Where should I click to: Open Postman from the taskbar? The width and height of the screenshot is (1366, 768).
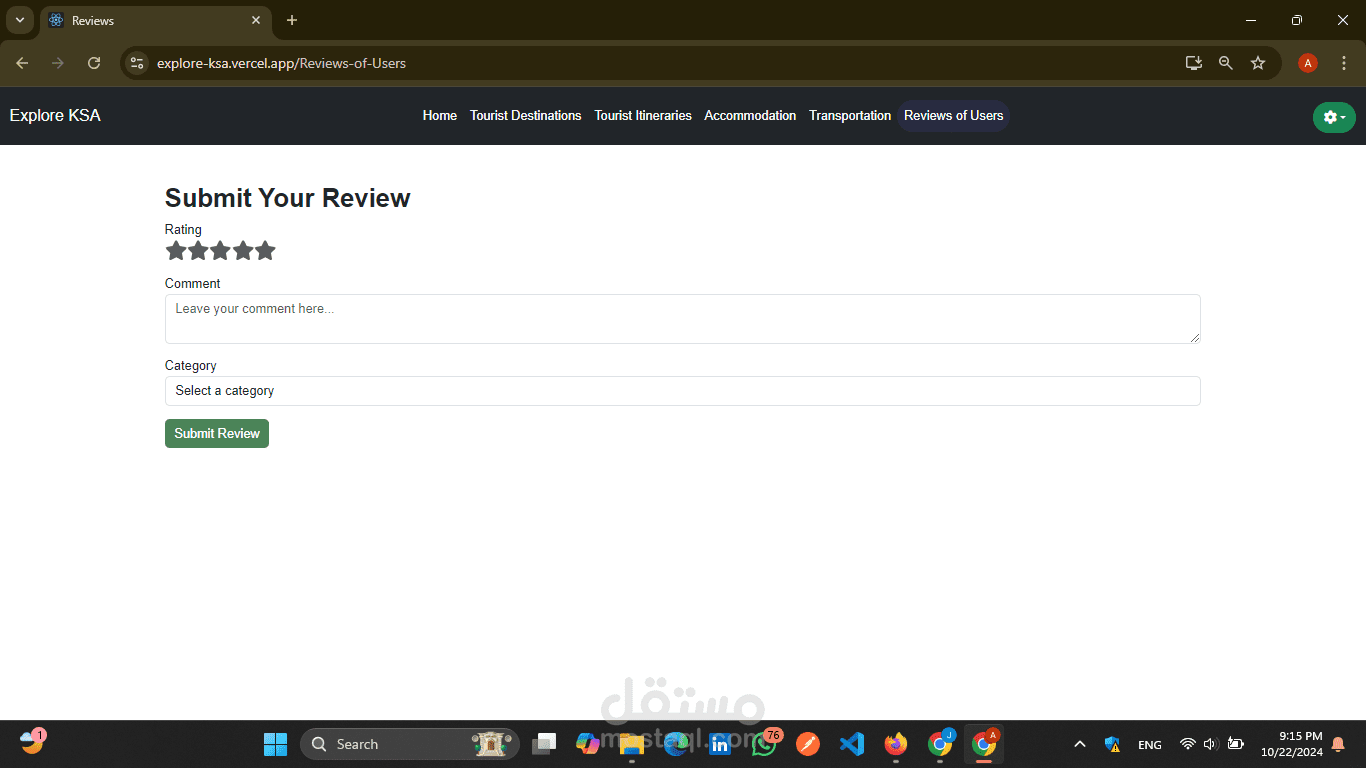tap(808, 744)
